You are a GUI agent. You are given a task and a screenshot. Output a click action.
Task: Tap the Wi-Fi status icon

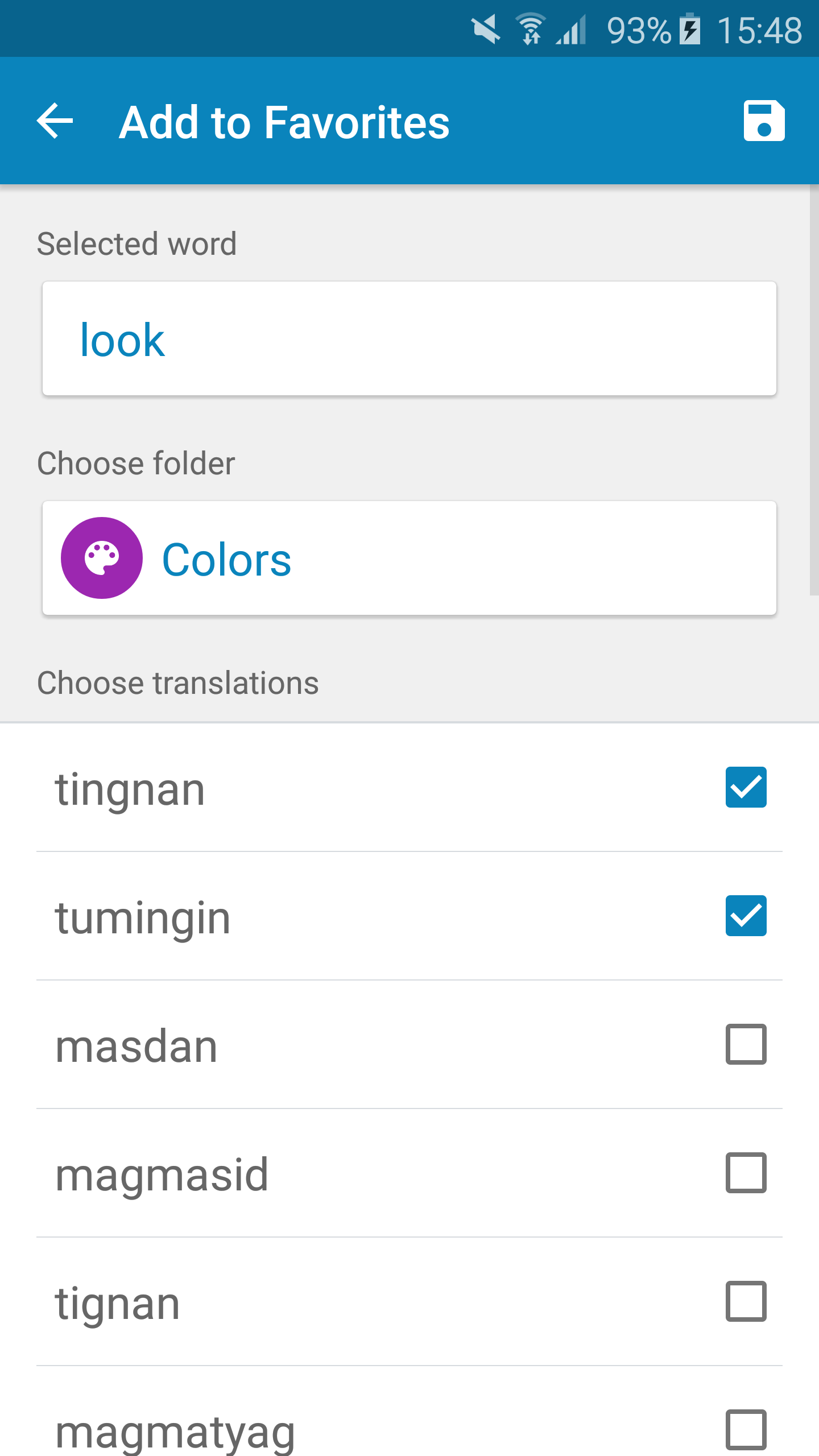(531, 30)
